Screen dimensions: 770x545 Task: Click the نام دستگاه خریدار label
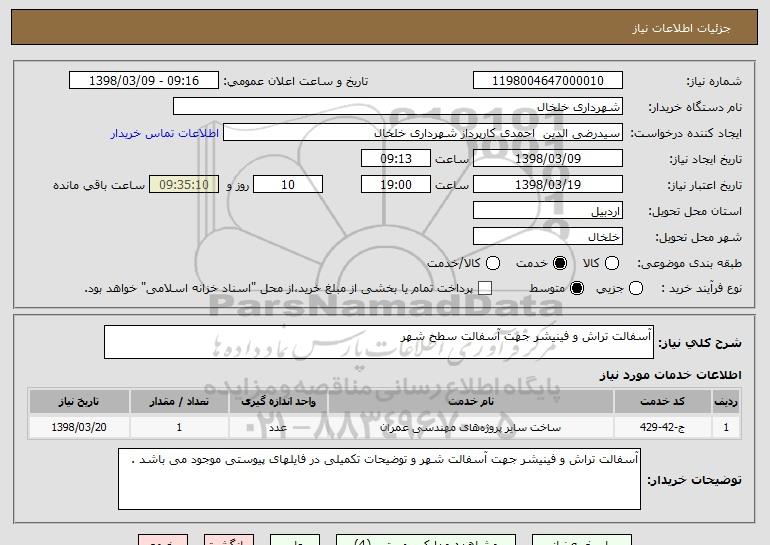point(695,107)
